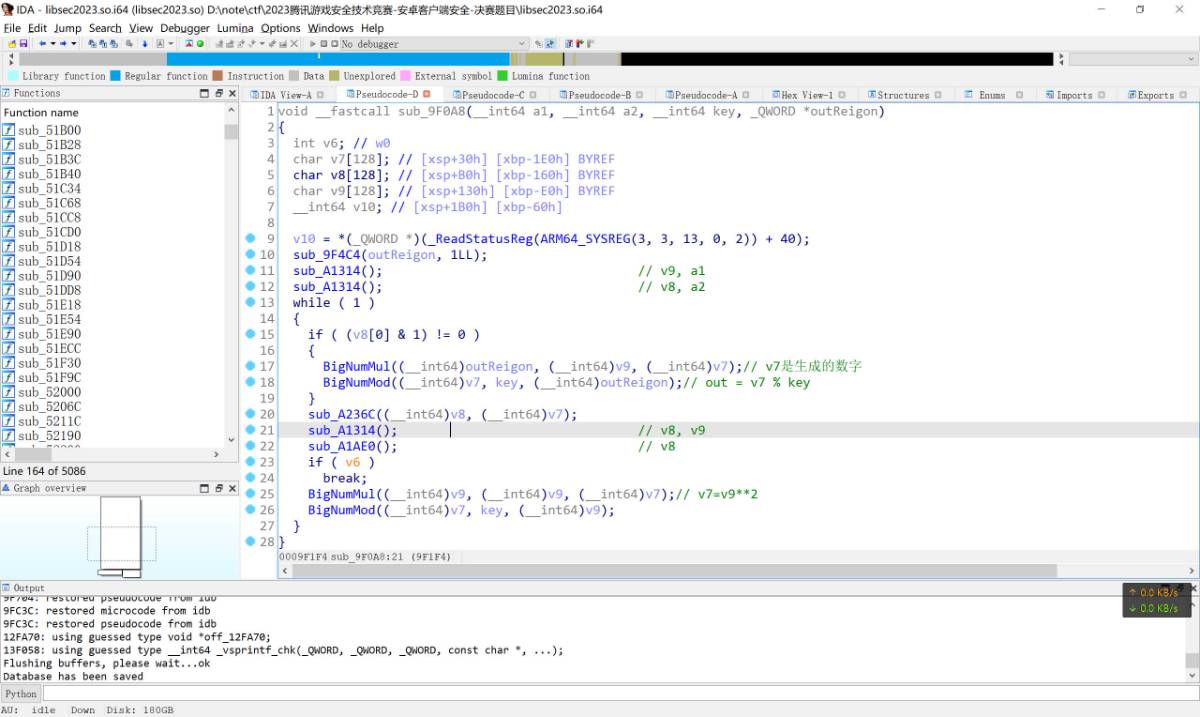
Task: Toggle breakpoint dot on line 10
Action: (x=250, y=254)
